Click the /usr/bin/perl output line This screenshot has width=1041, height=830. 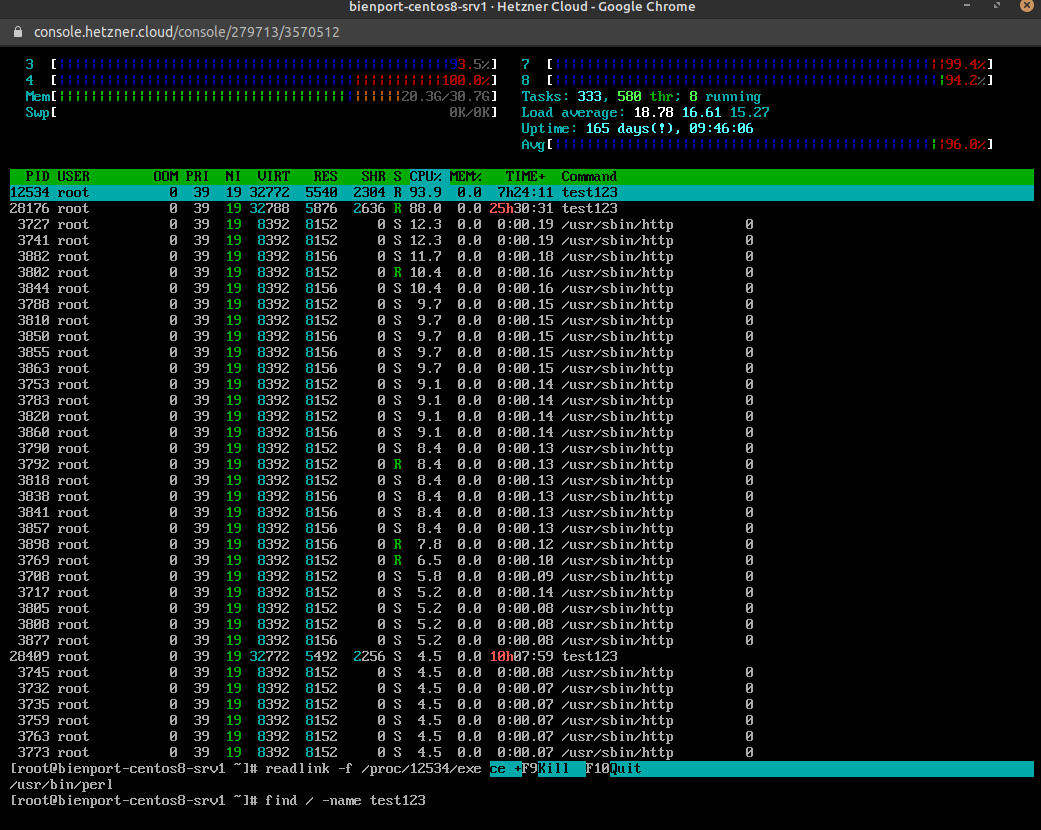61,785
